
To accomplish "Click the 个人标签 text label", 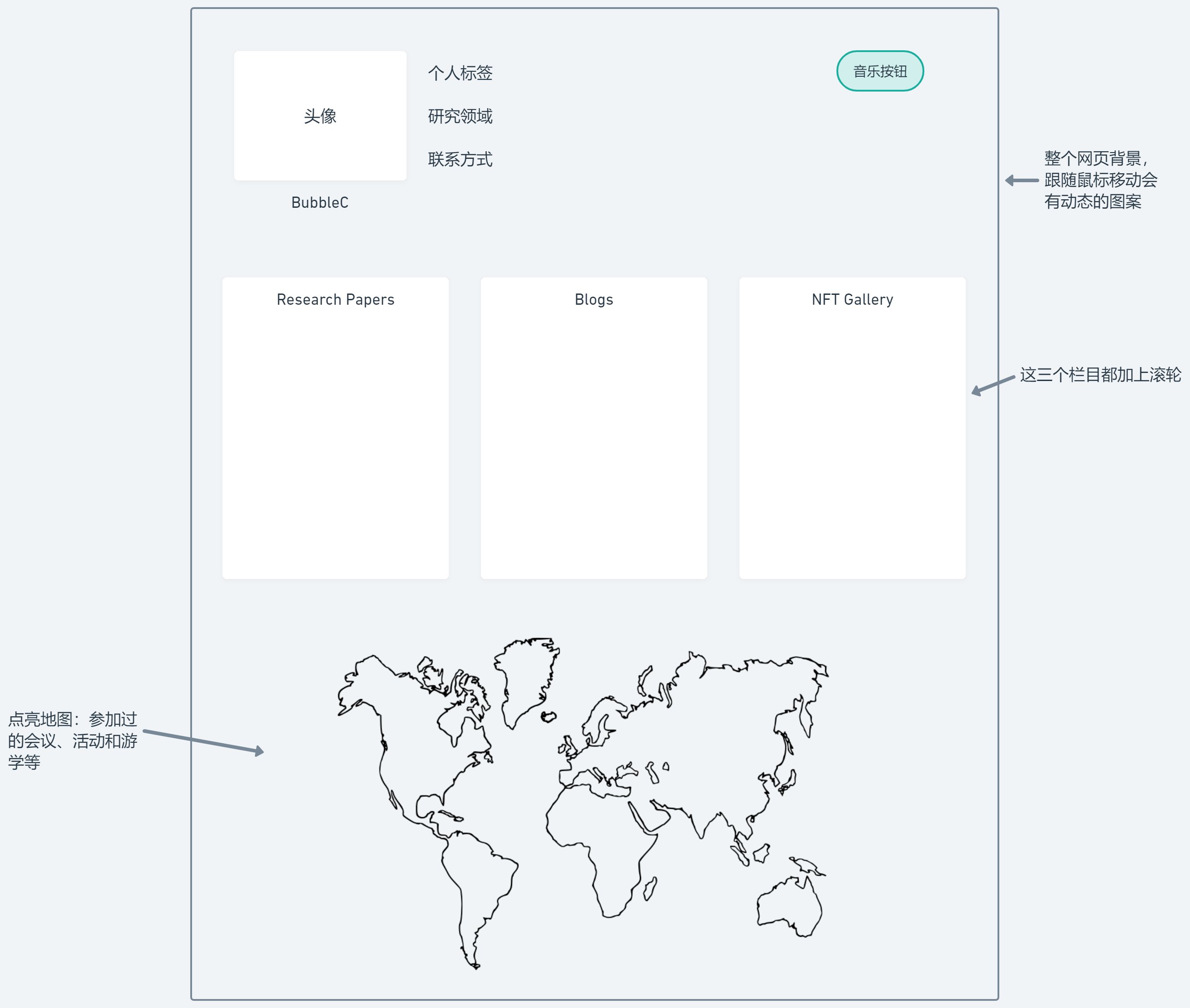I will point(460,73).
